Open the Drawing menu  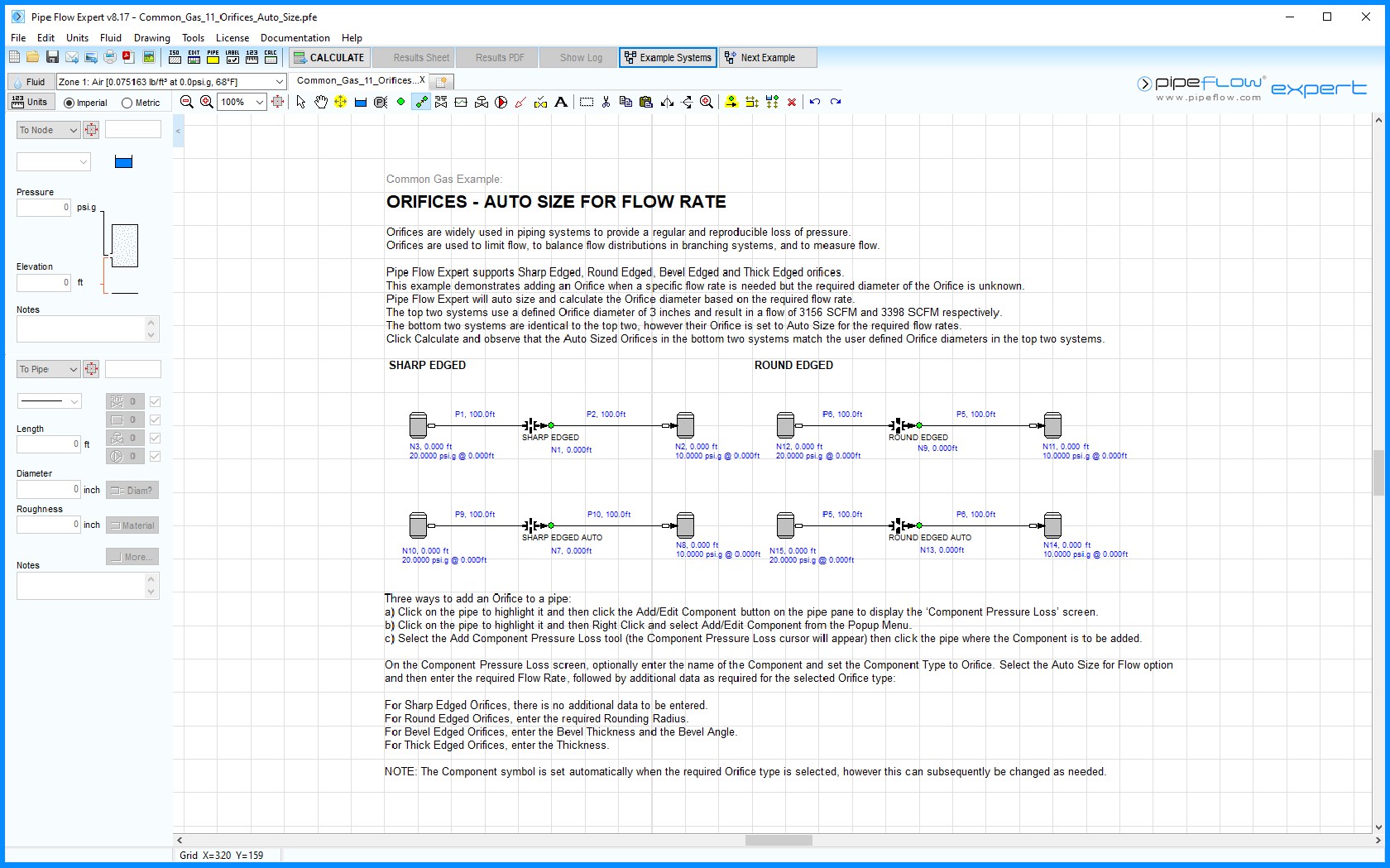tap(152, 38)
